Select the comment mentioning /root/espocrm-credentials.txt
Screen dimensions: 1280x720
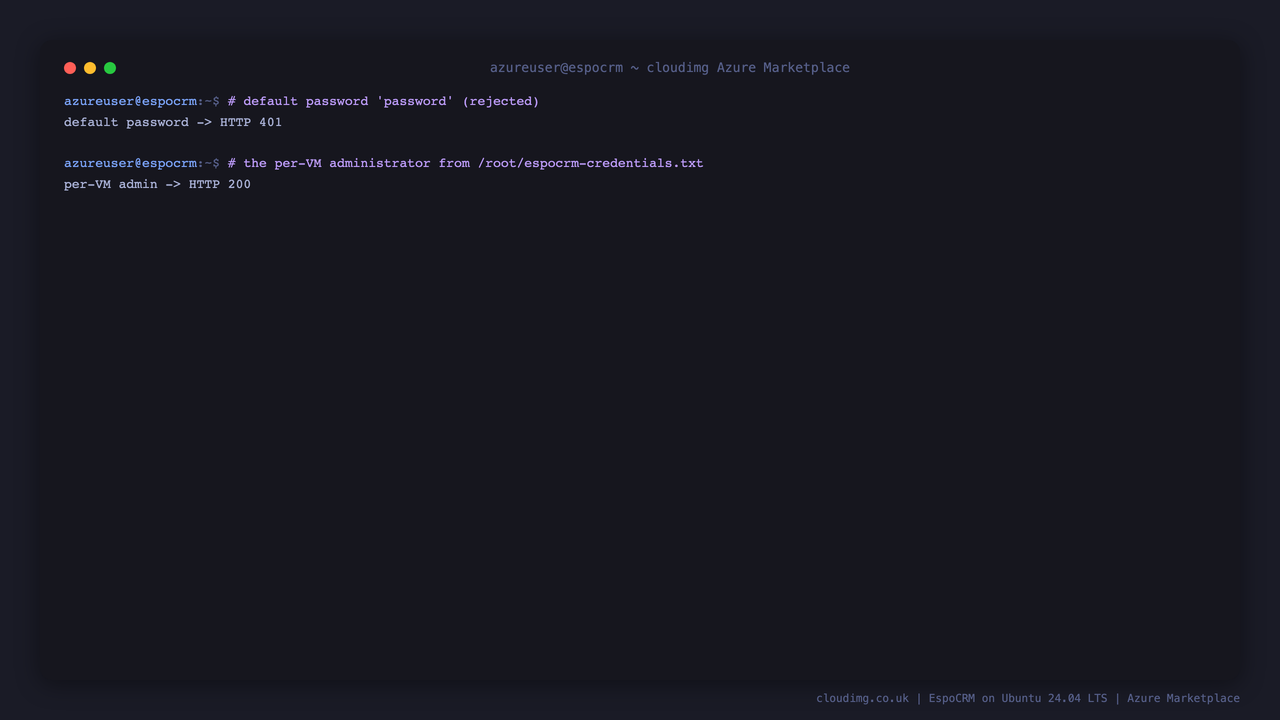[x=465, y=163]
